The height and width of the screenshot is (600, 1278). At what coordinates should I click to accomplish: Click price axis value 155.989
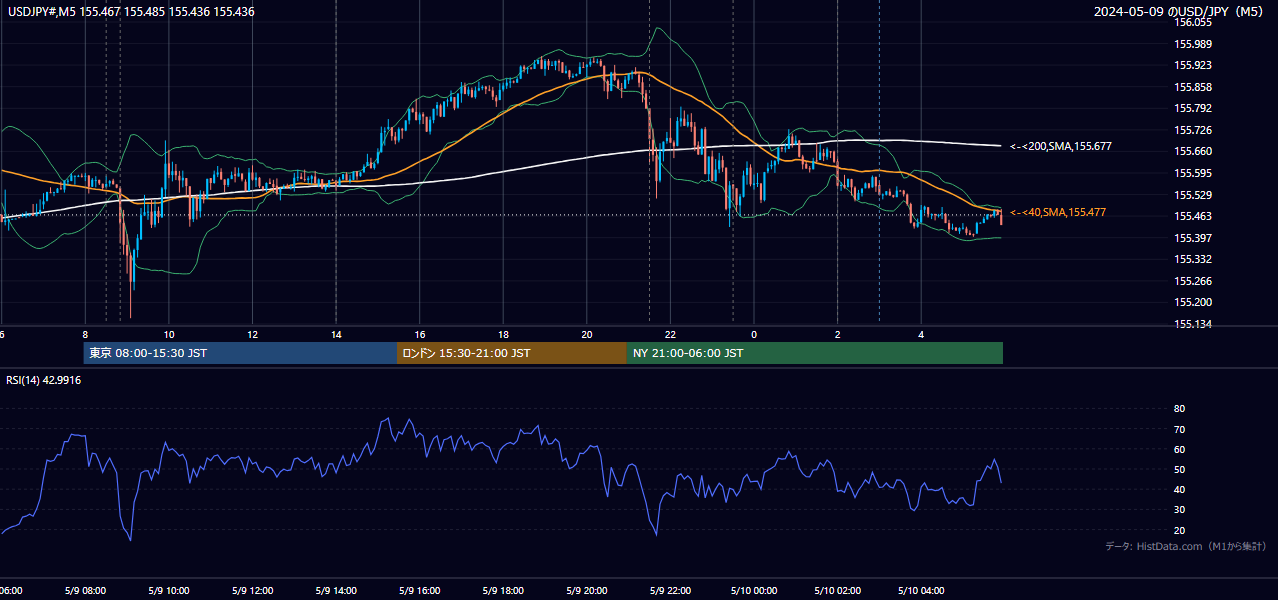[1192, 44]
